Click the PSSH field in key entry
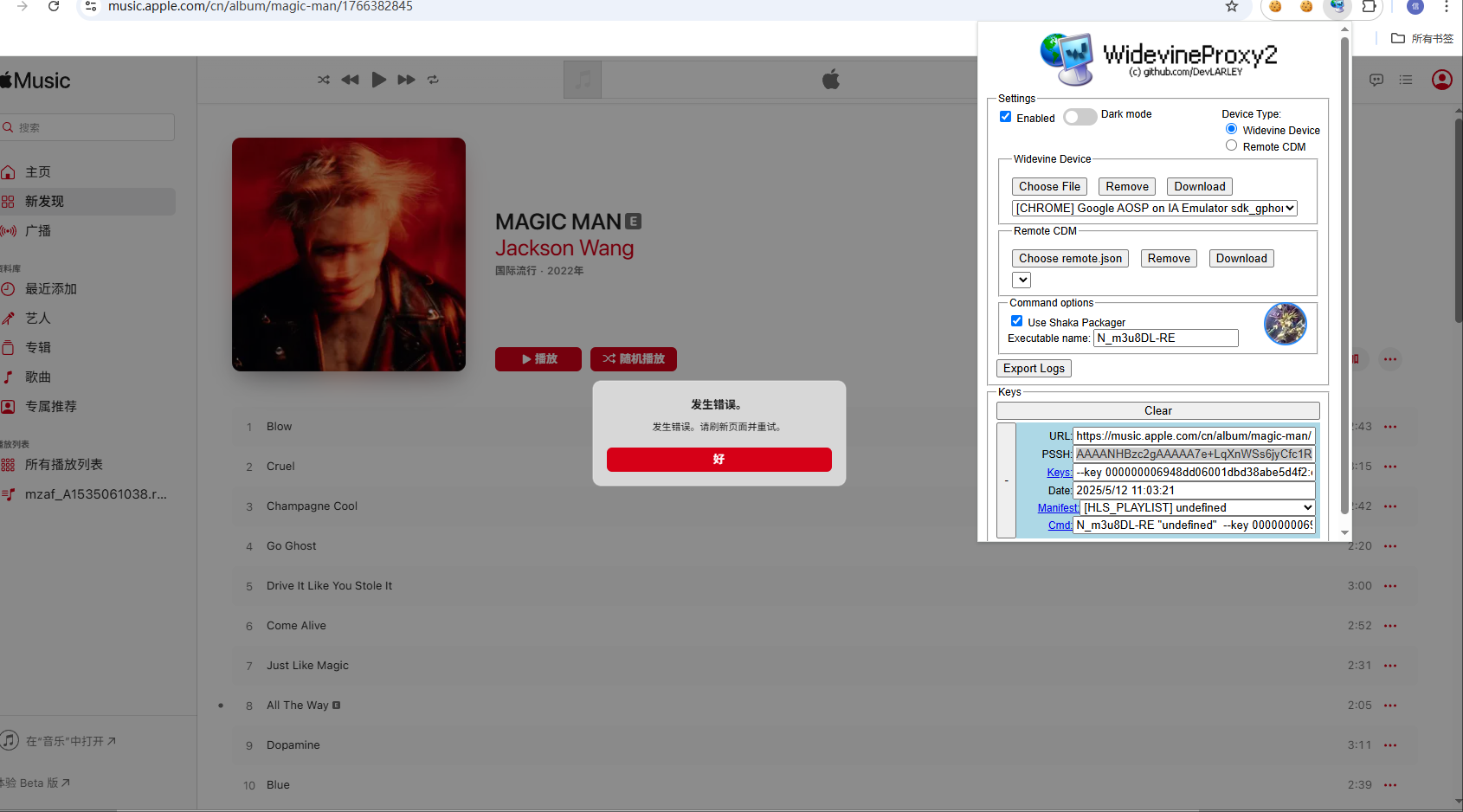This screenshot has height=812, width=1463. (x=1194, y=454)
